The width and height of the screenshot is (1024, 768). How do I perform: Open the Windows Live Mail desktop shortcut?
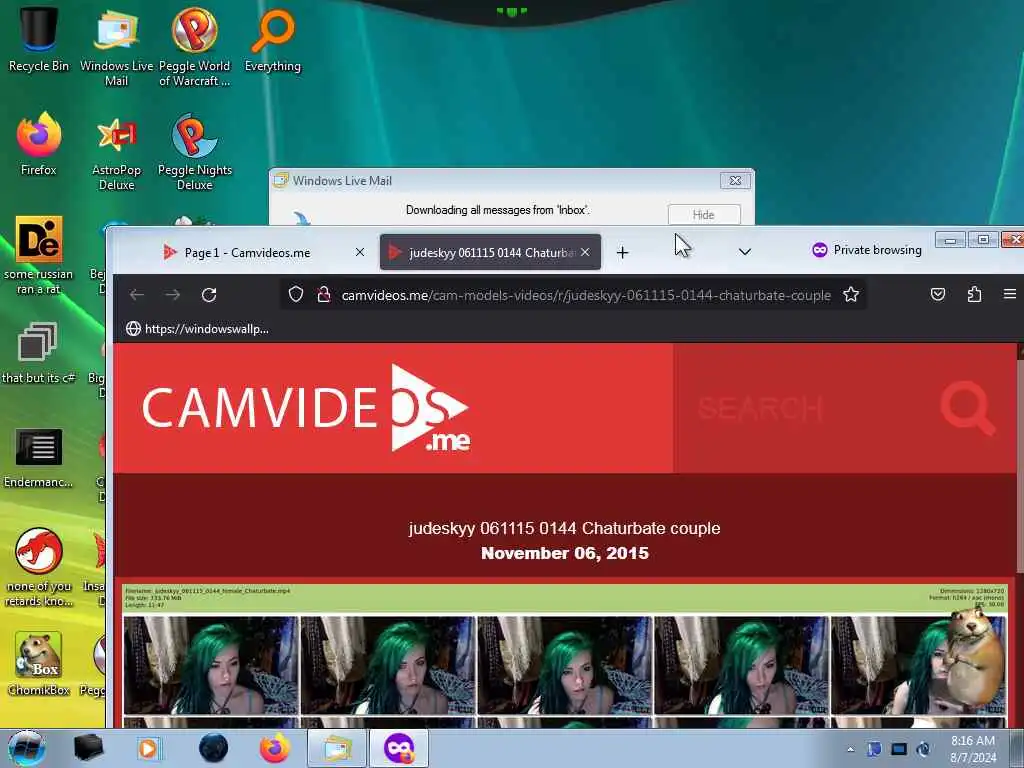pos(116,46)
